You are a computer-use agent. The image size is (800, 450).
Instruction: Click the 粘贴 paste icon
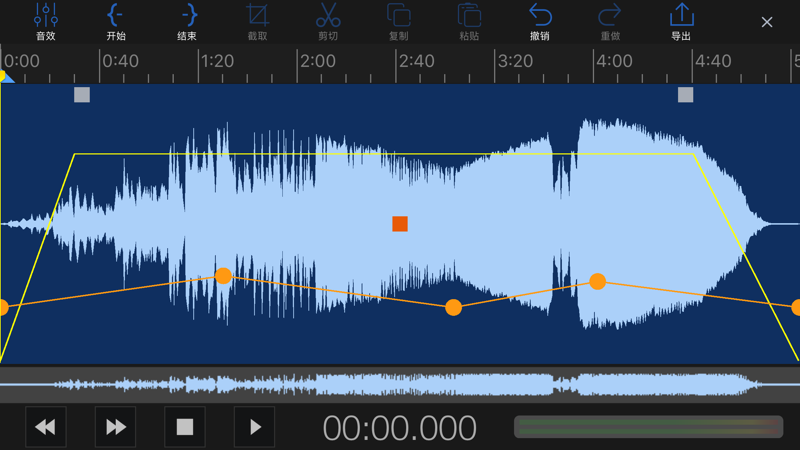[469, 21]
